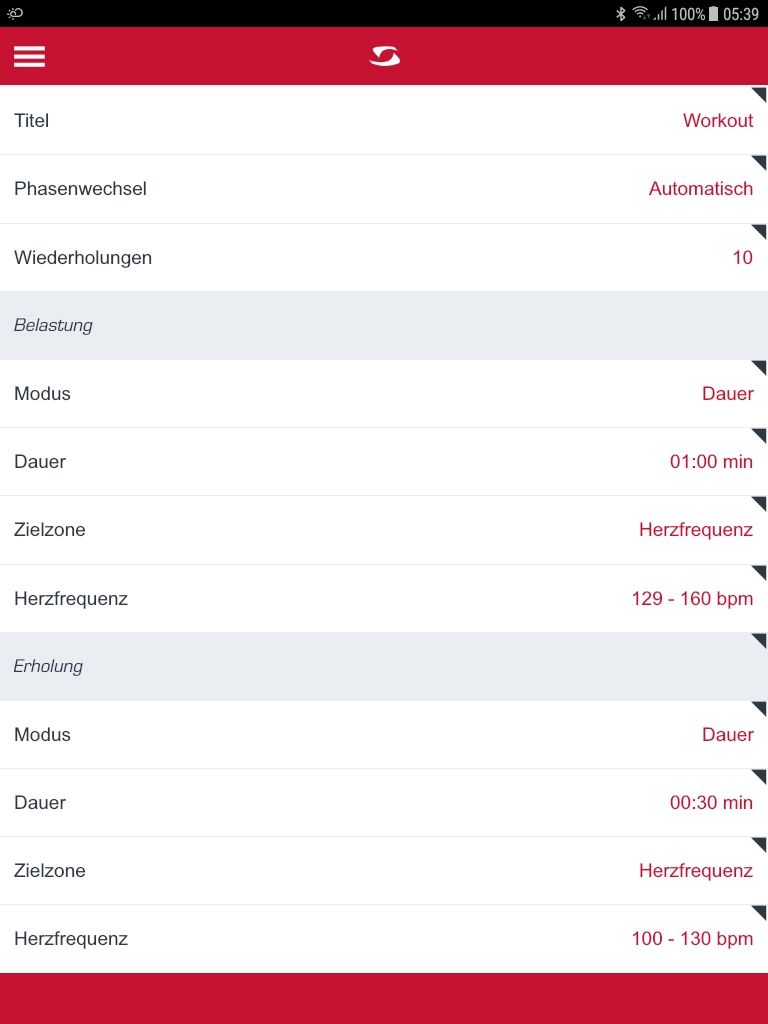Tap the Sigma logo in header
Image resolution: width=768 pixels, height=1024 pixels.
coord(384,56)
